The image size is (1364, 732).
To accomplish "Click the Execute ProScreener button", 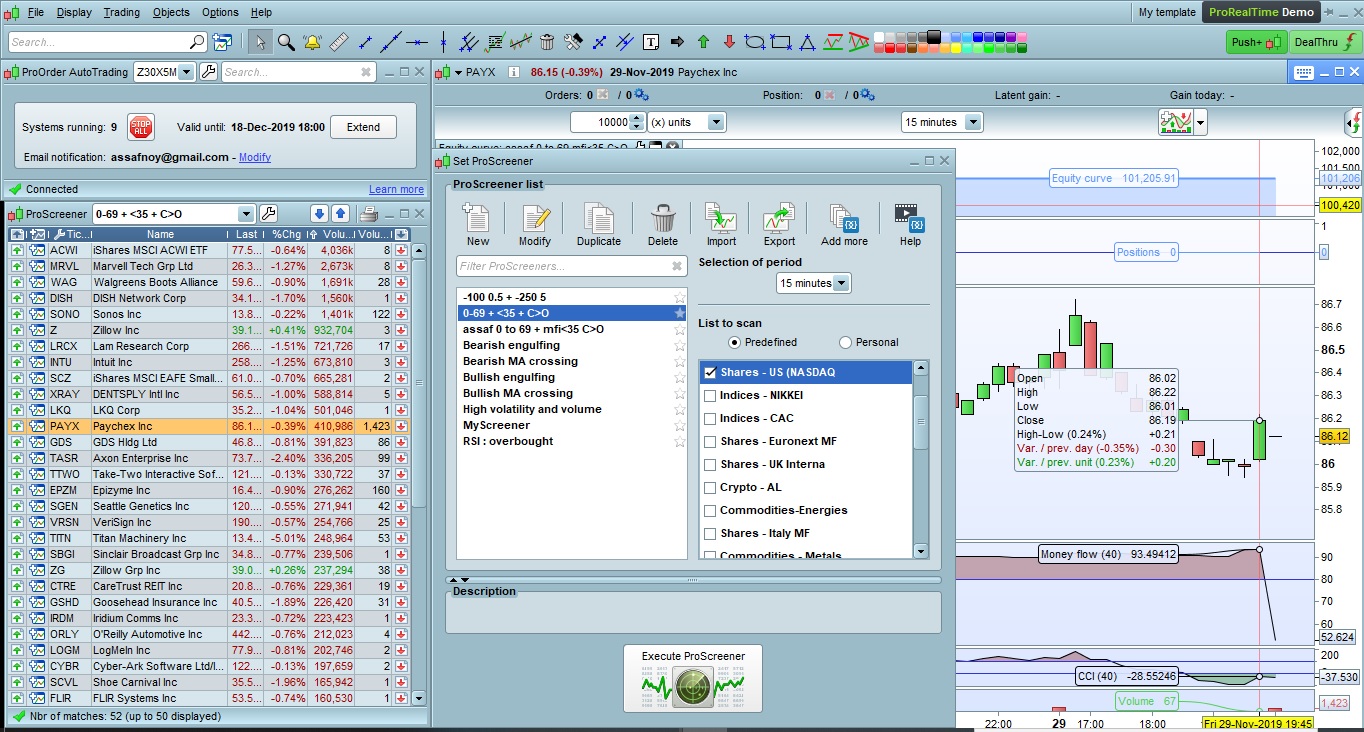I will point(693,678).
